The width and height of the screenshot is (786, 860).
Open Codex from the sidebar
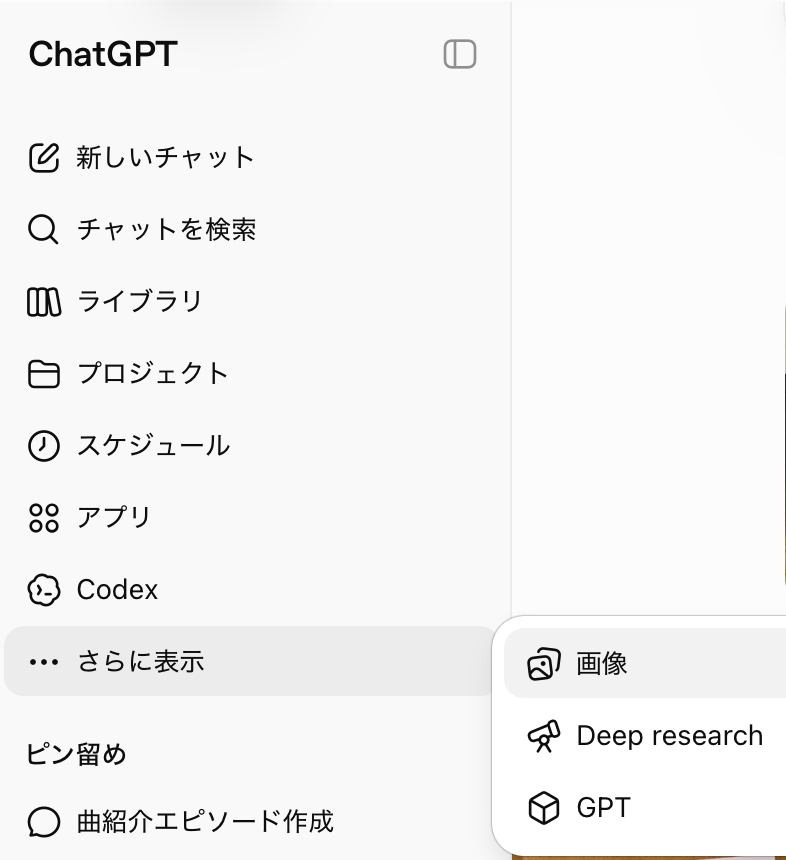coord(250,590)
